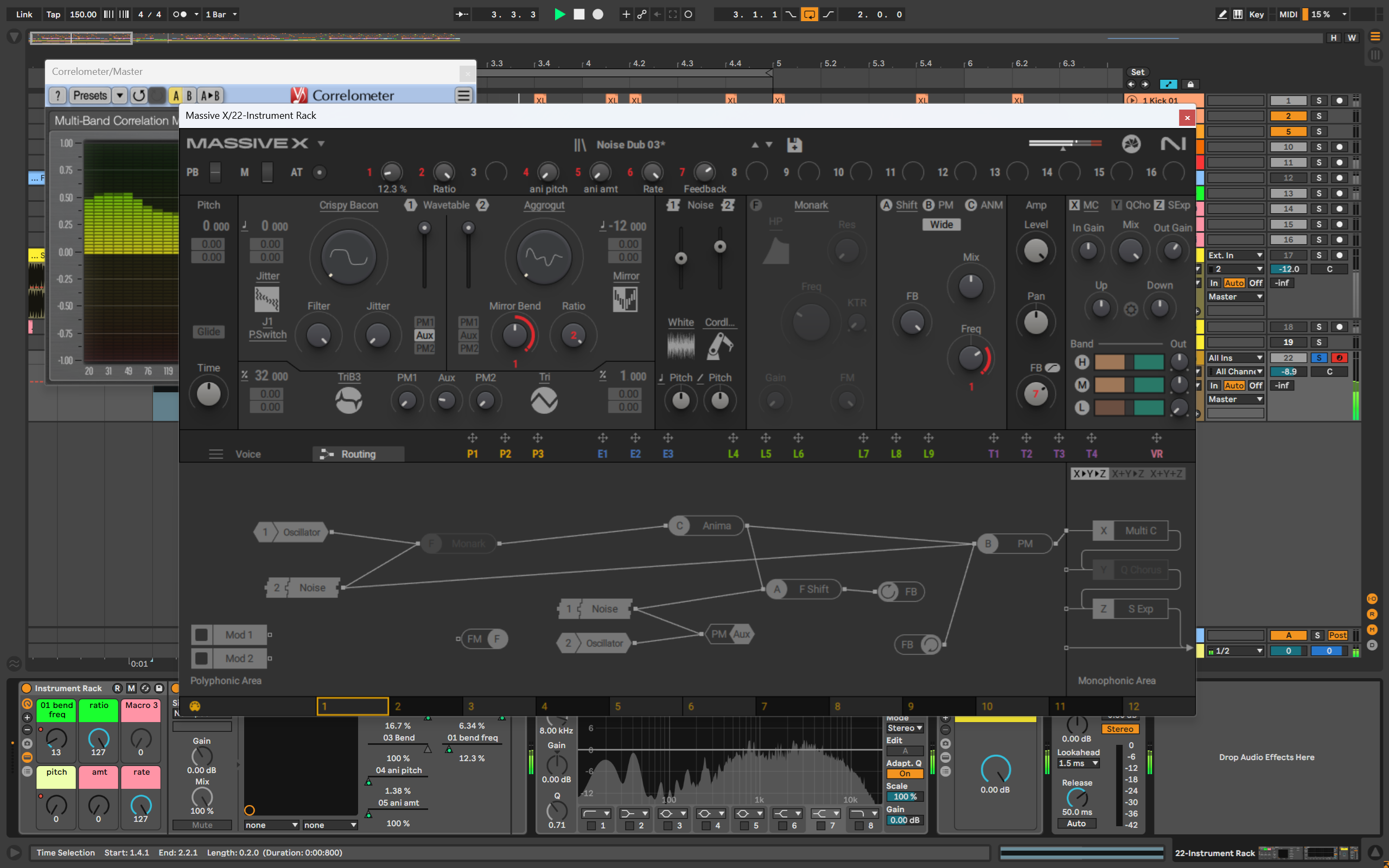Click the Tap tempo button
Viewport: 1389px width, 868px height.
click(53, 14)
